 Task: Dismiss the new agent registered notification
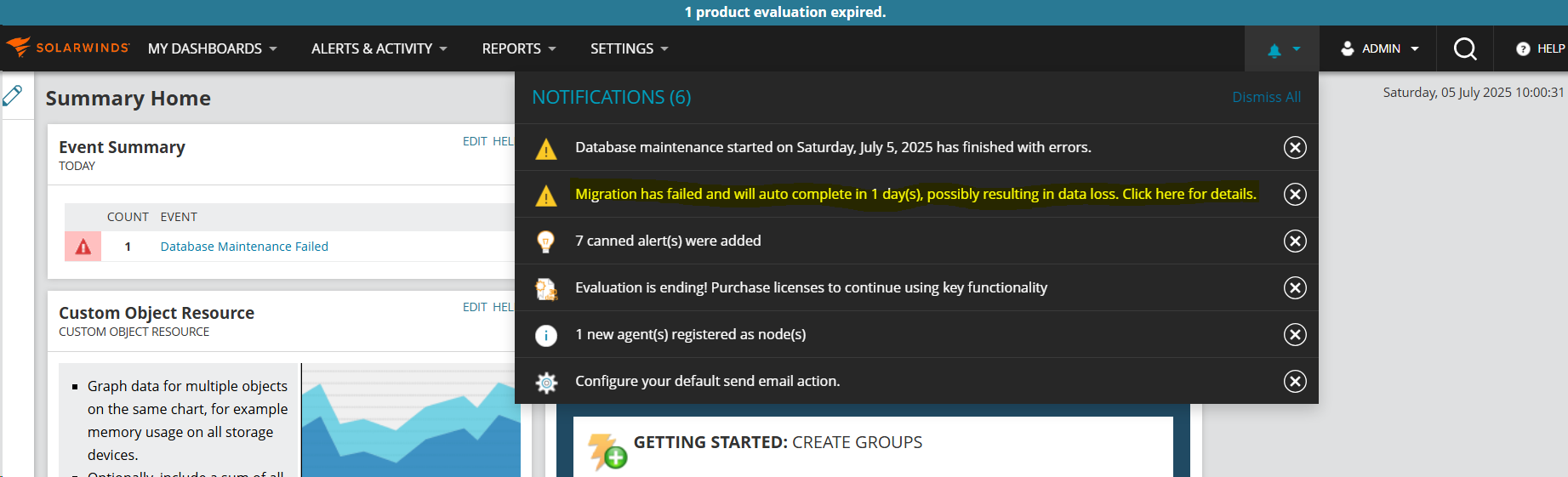[x=1295, y=334]
